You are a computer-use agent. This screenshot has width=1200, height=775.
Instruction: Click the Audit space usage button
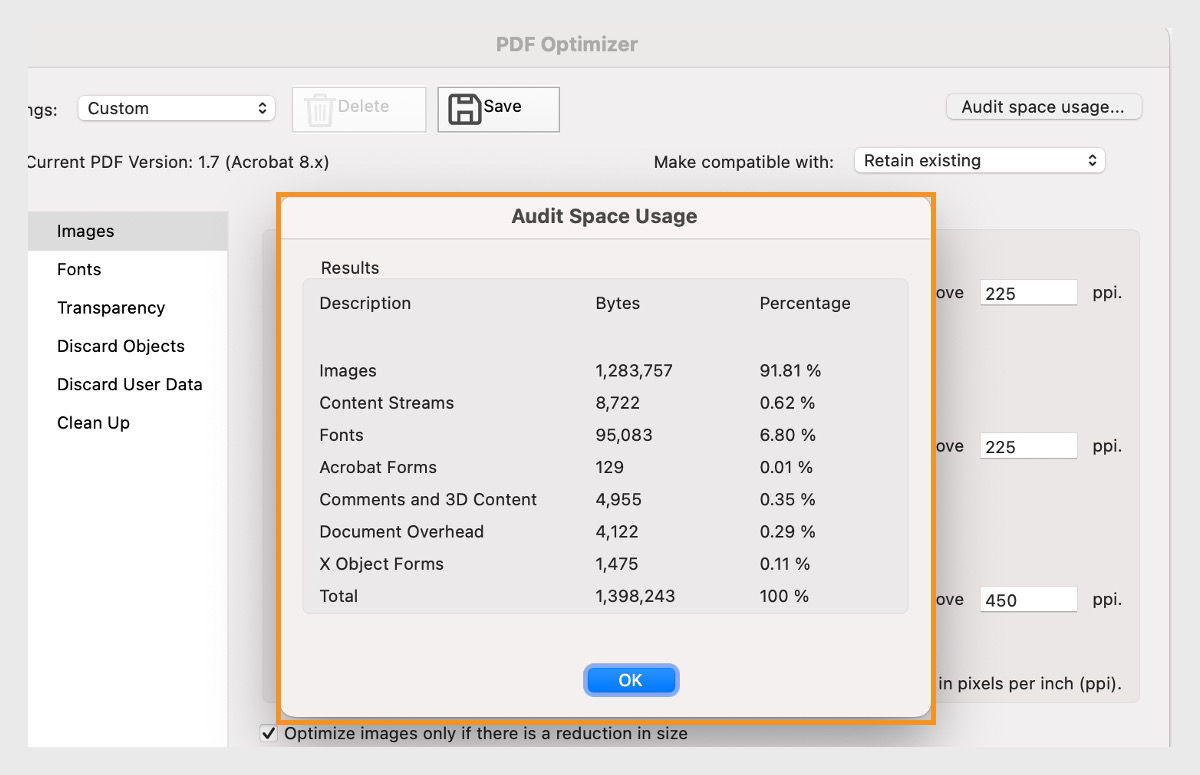click(x=1043, y=106)
